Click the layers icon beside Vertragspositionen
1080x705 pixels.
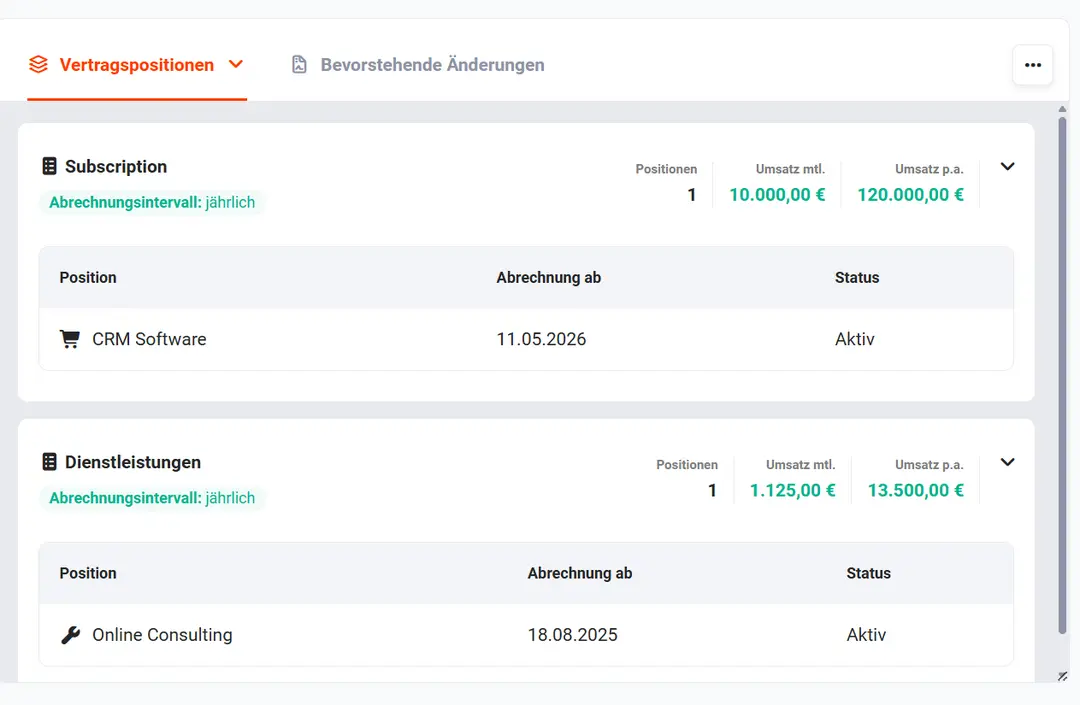click(x=39, y=64)
